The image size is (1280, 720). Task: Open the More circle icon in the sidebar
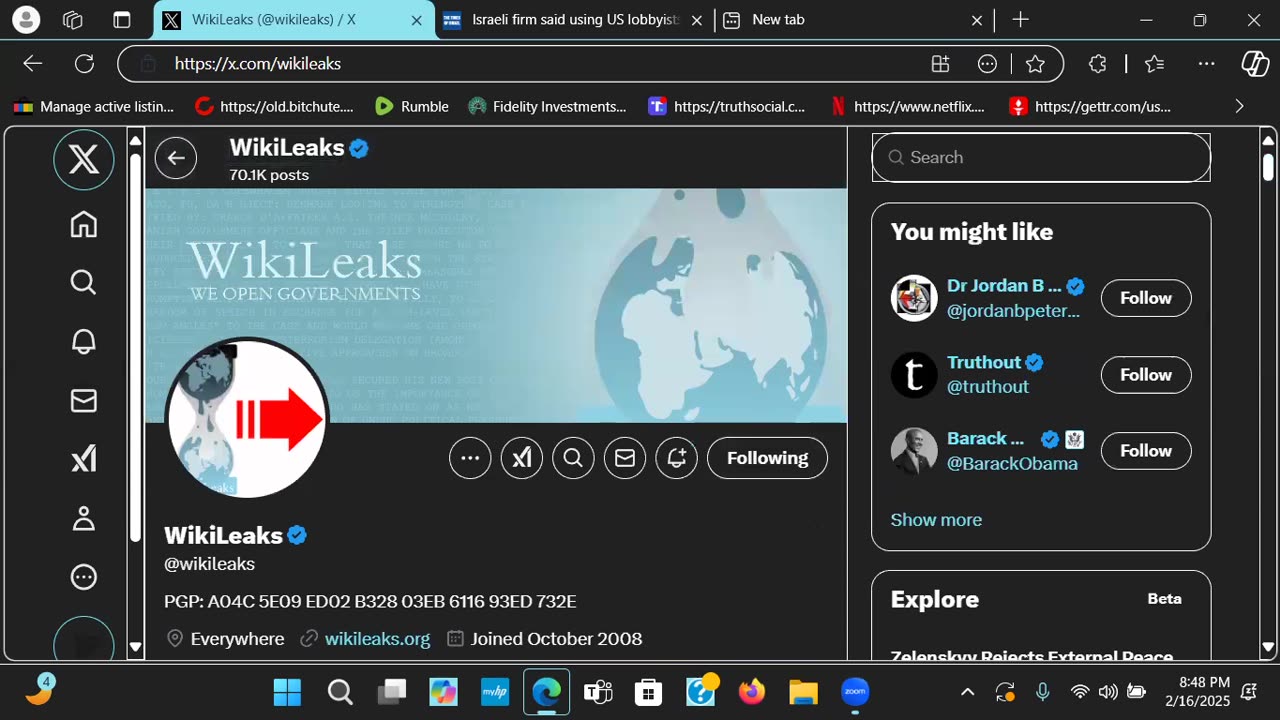point(84,577)
